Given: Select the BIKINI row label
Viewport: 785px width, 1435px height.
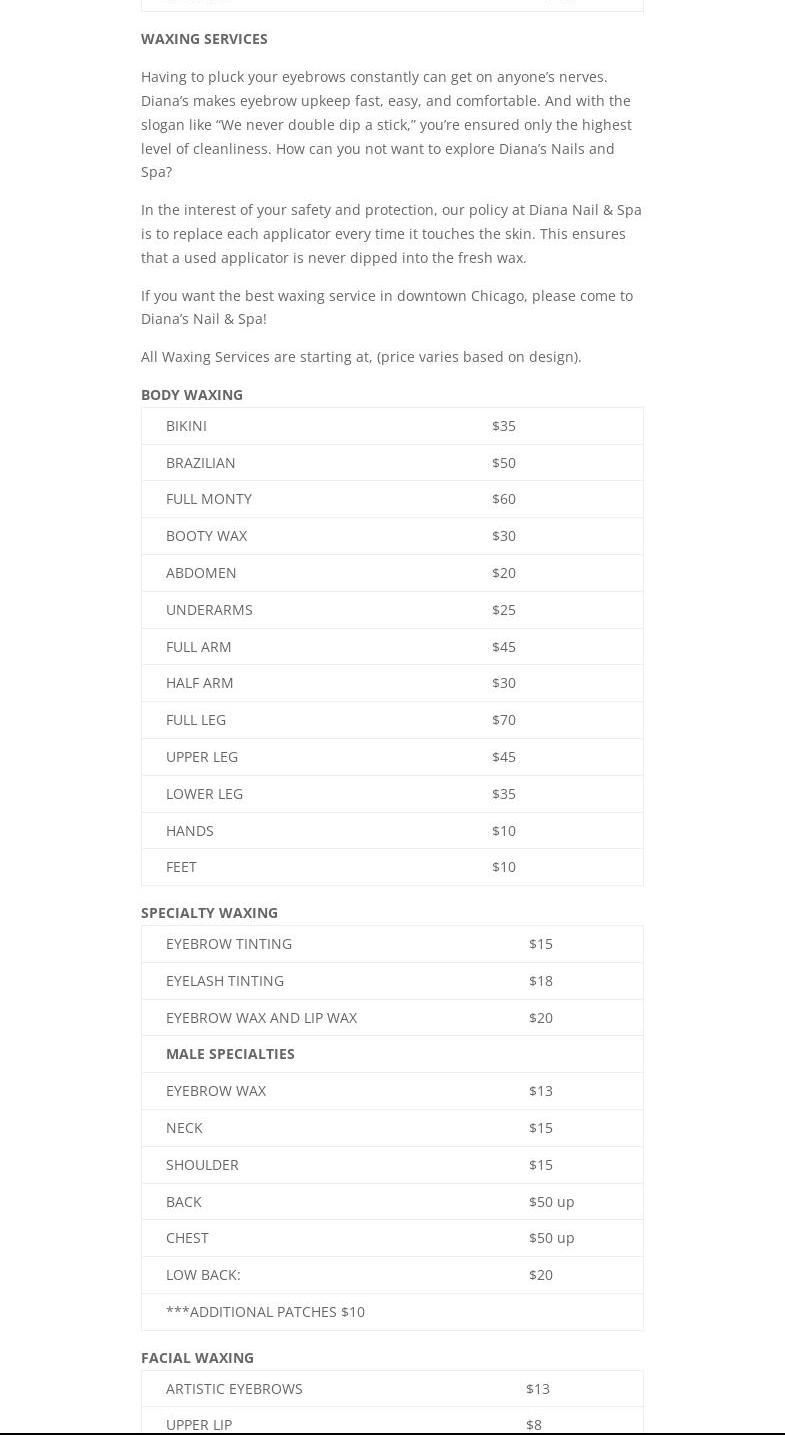Looking at the screenshot, I should point(186,426).
